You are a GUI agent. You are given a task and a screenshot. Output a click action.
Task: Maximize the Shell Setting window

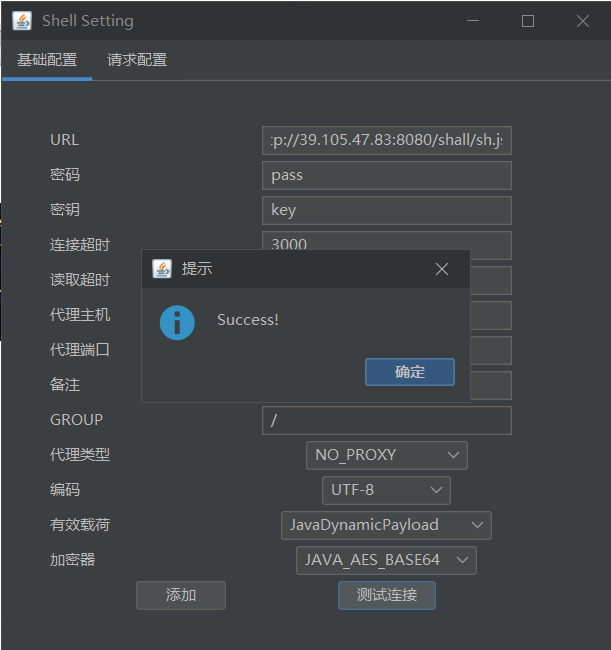pos(528,21)
